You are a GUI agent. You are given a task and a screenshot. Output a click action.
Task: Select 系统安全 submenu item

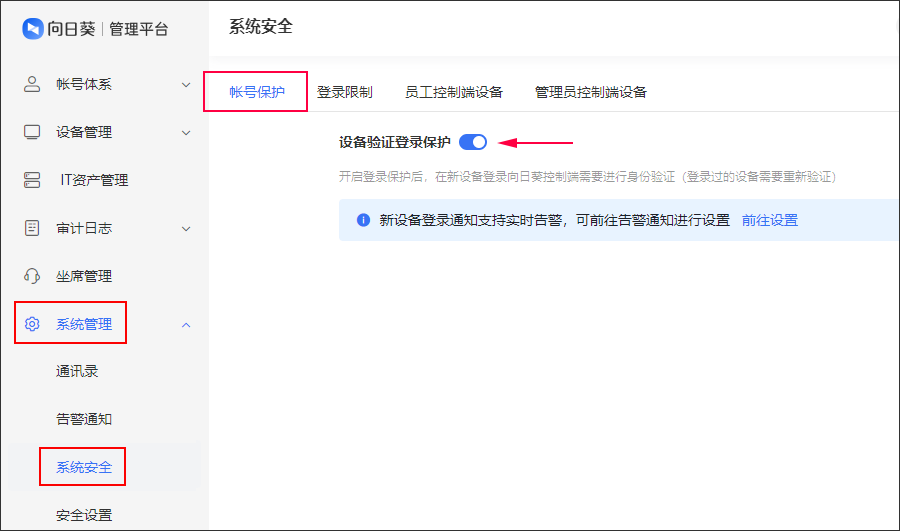(84, 467)
